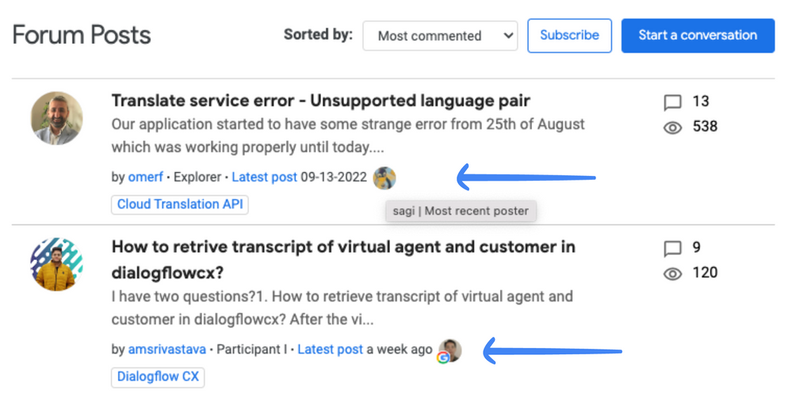The image size is (792, 397).
Task: Start a conversation with the blue button
Action: (698, 35)
